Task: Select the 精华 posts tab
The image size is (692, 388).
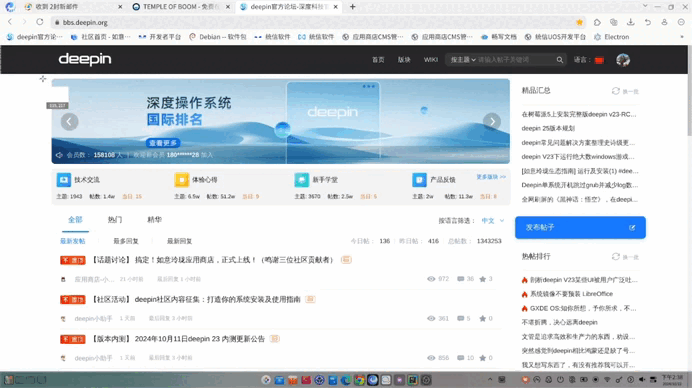Action: [154, 220]
